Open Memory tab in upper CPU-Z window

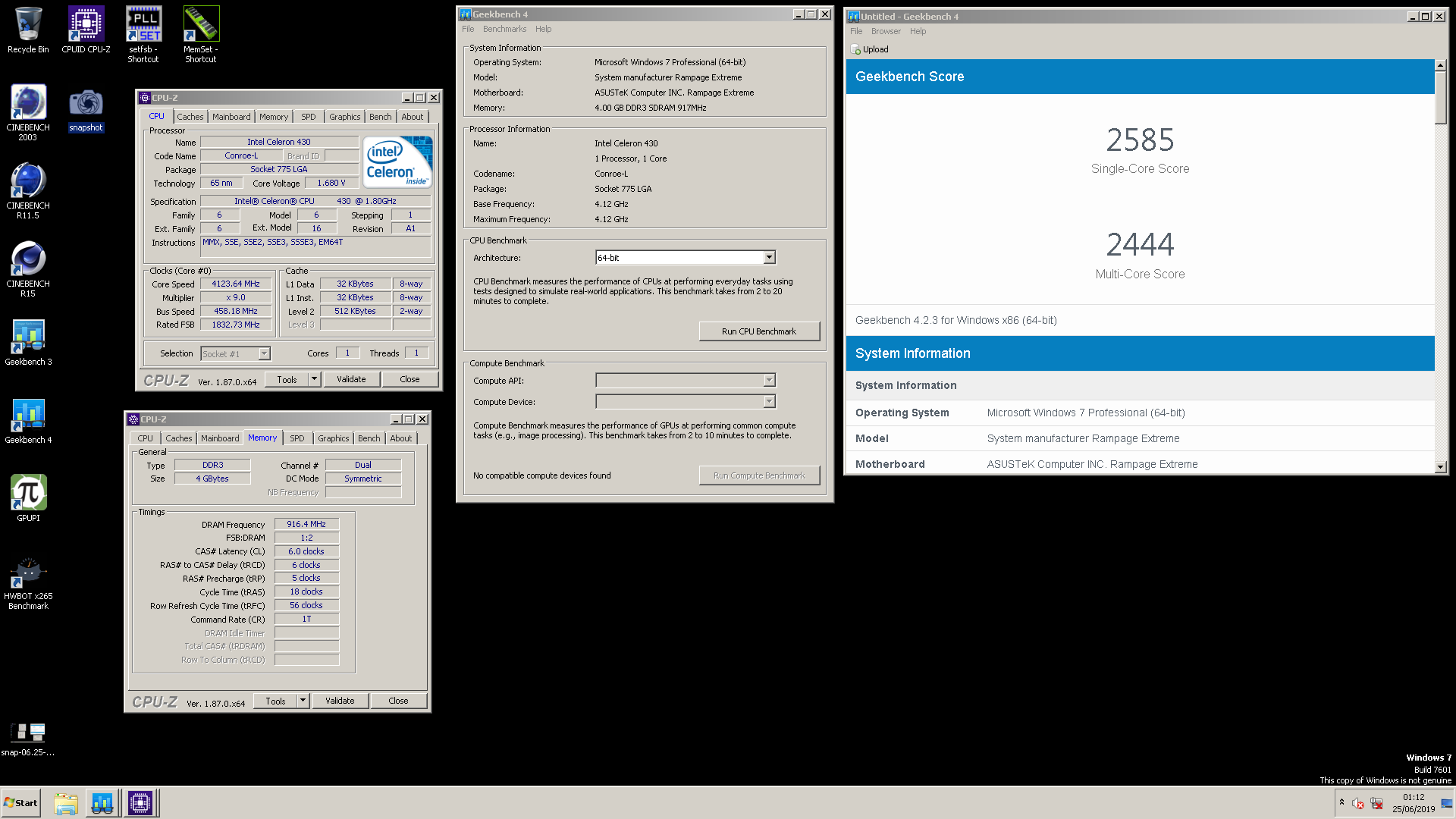[x=274, y=117]
